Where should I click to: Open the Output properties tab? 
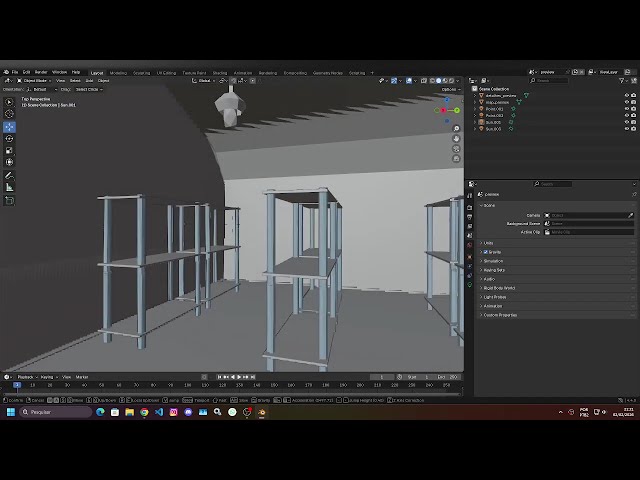click(x=469, y=217)
